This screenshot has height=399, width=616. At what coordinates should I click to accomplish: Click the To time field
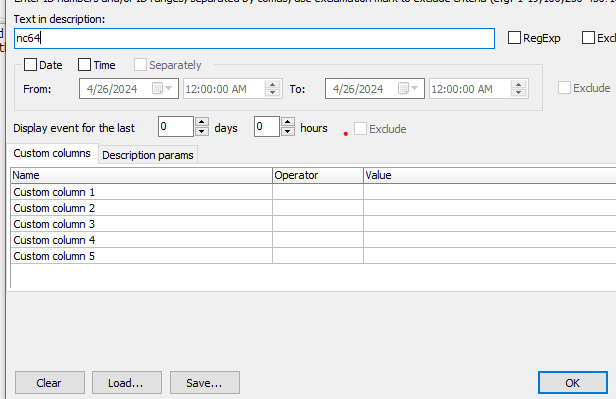coord(470,89)
